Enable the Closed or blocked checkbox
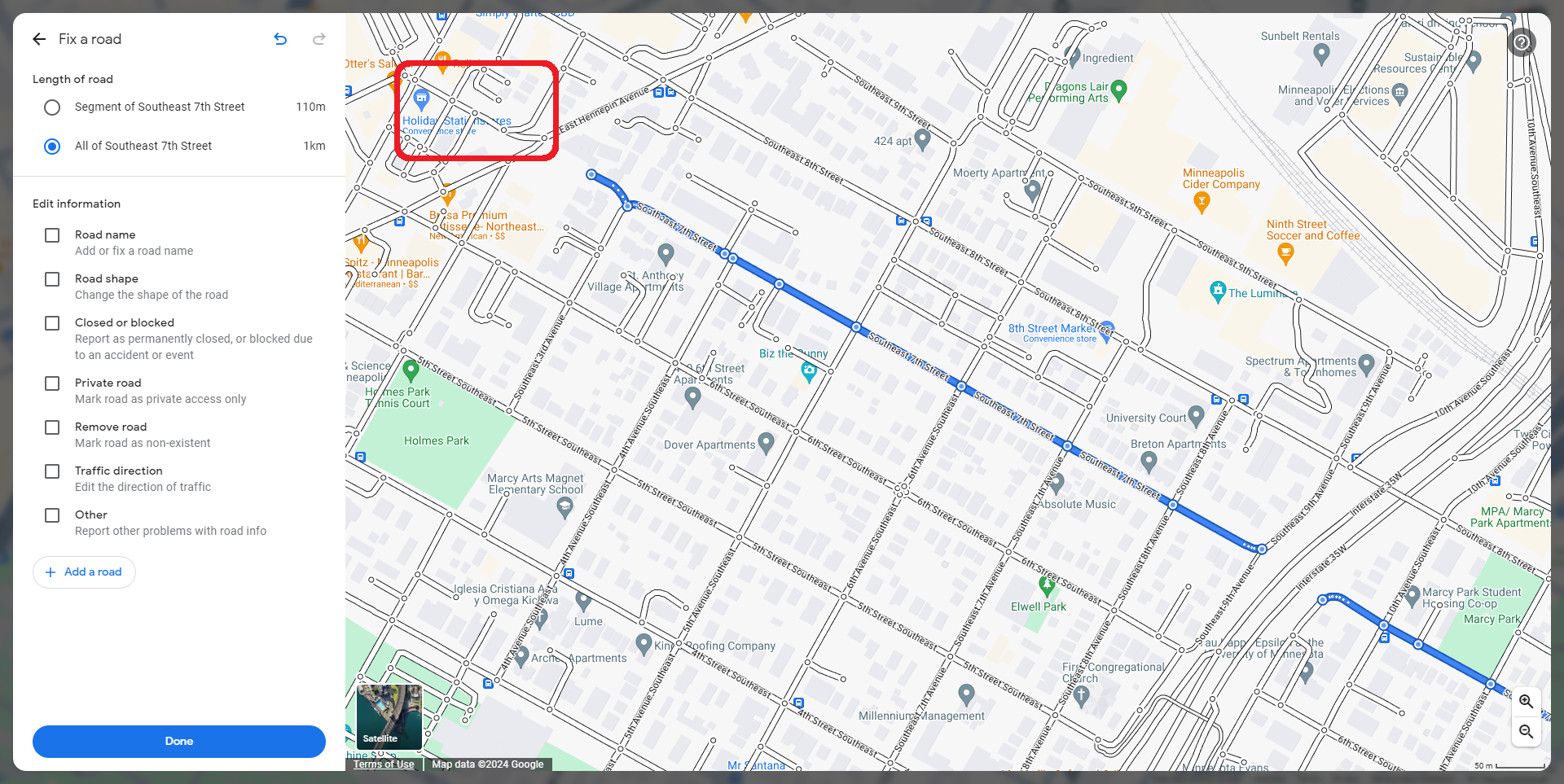1564x784 pixels. pos(52,323)
